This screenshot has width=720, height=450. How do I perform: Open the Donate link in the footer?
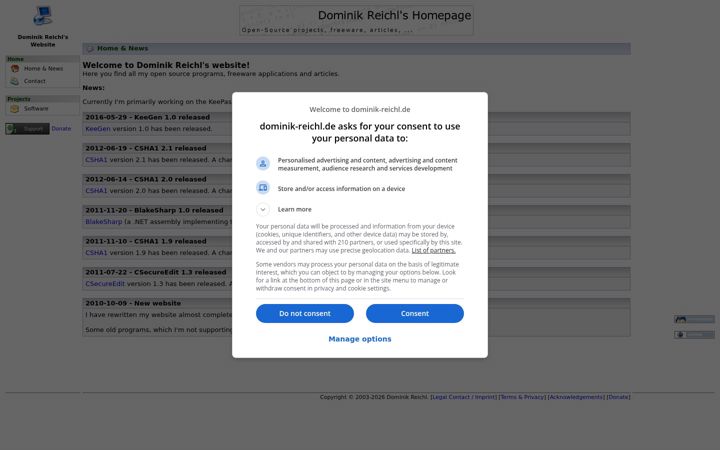click(x=619, y=397)
